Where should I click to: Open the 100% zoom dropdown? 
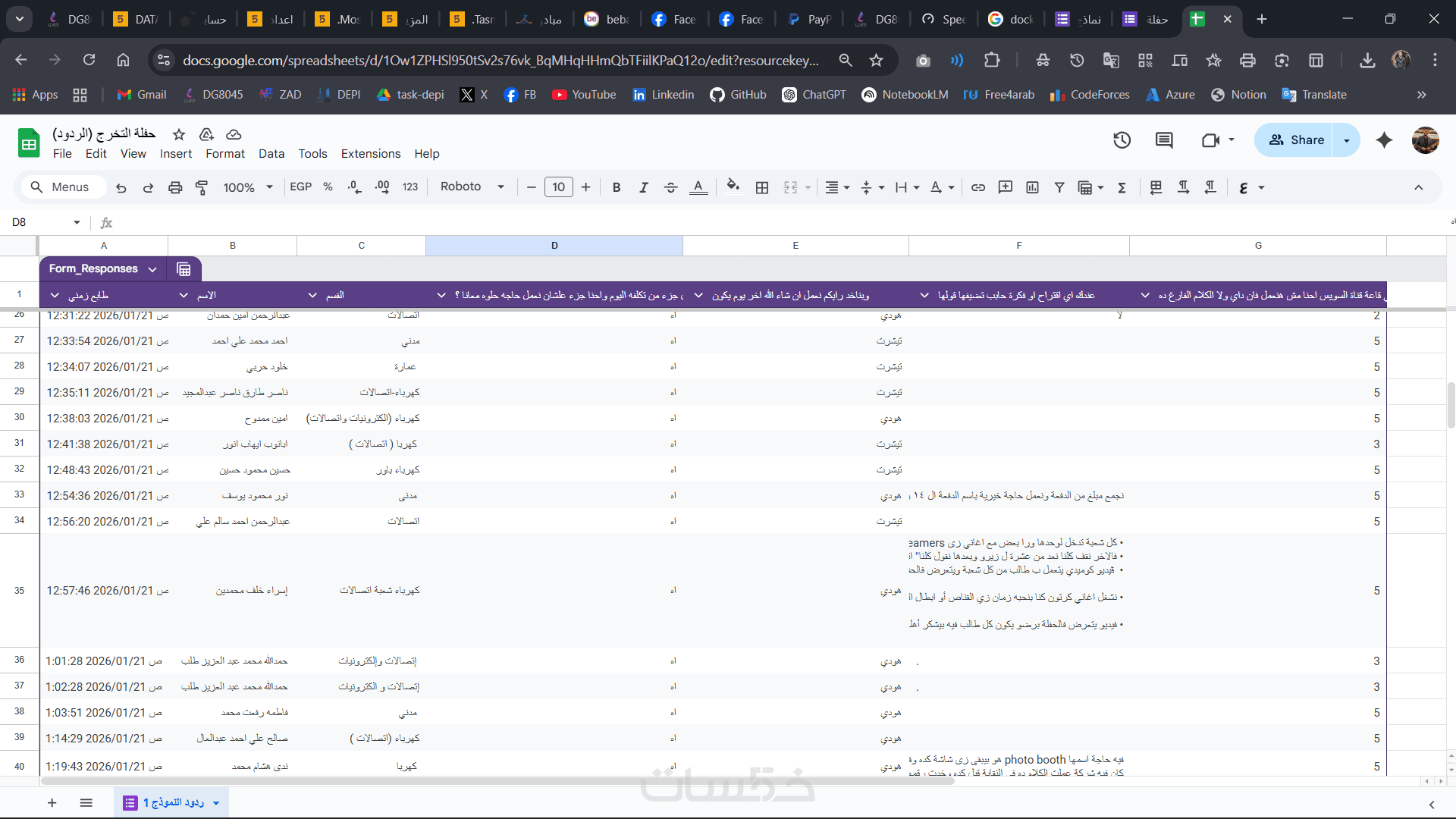pos(247,187)
